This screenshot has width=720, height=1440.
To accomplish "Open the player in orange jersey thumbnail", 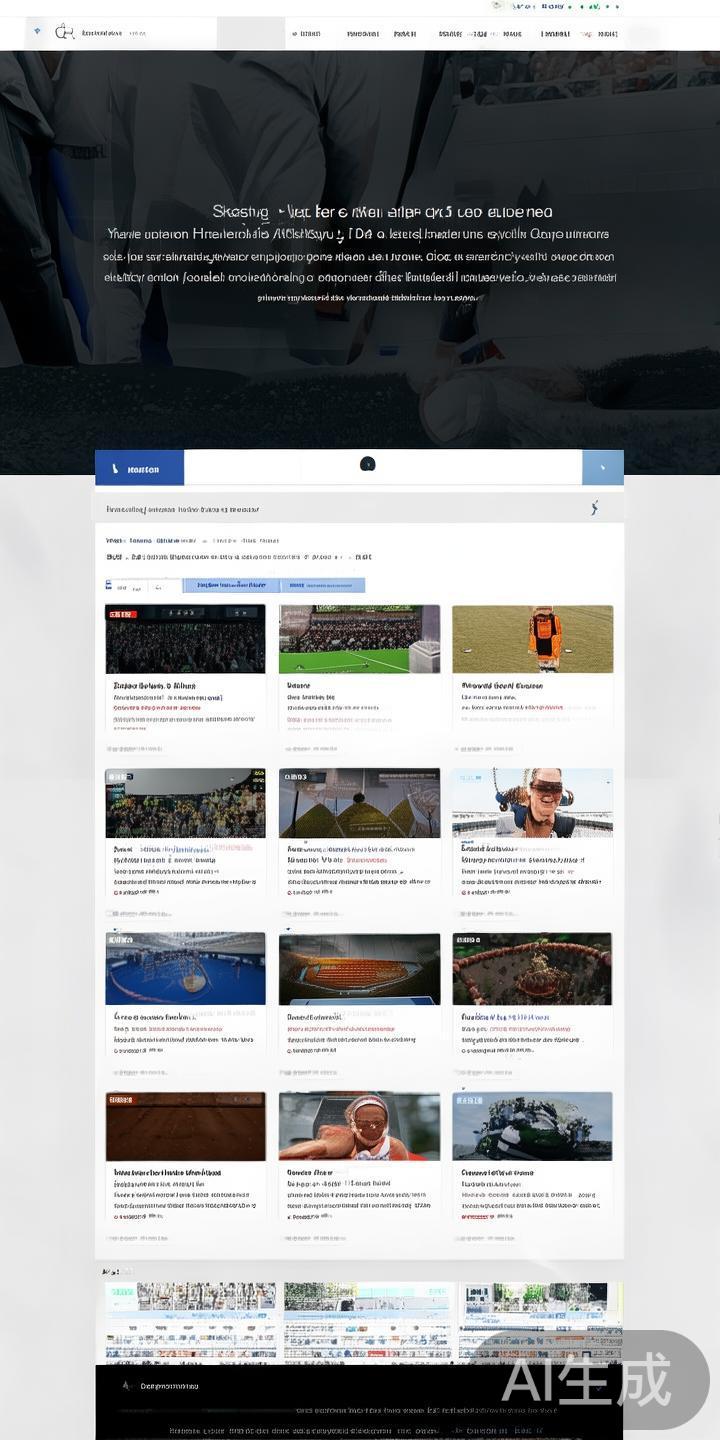I will tap(532, 639).
